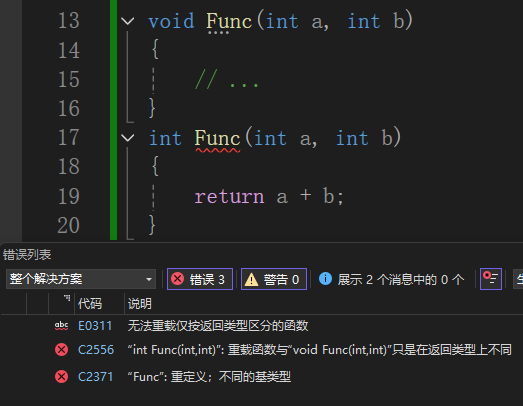Click the error list filter icon with red dot
This screenshot has width=523, height=406.
pyautogui.click(x=491, y=279)
